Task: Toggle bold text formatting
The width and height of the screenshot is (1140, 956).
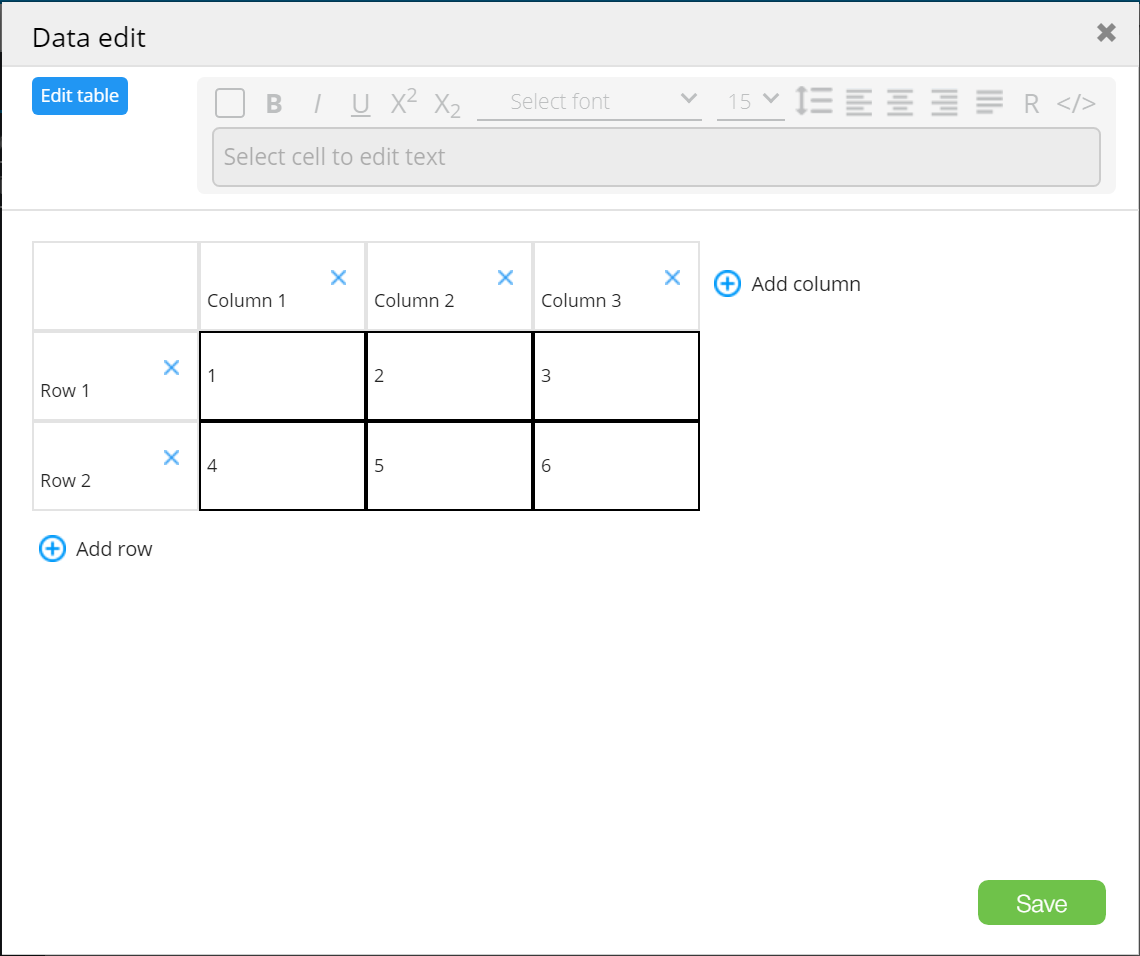Action: (274, 103)
